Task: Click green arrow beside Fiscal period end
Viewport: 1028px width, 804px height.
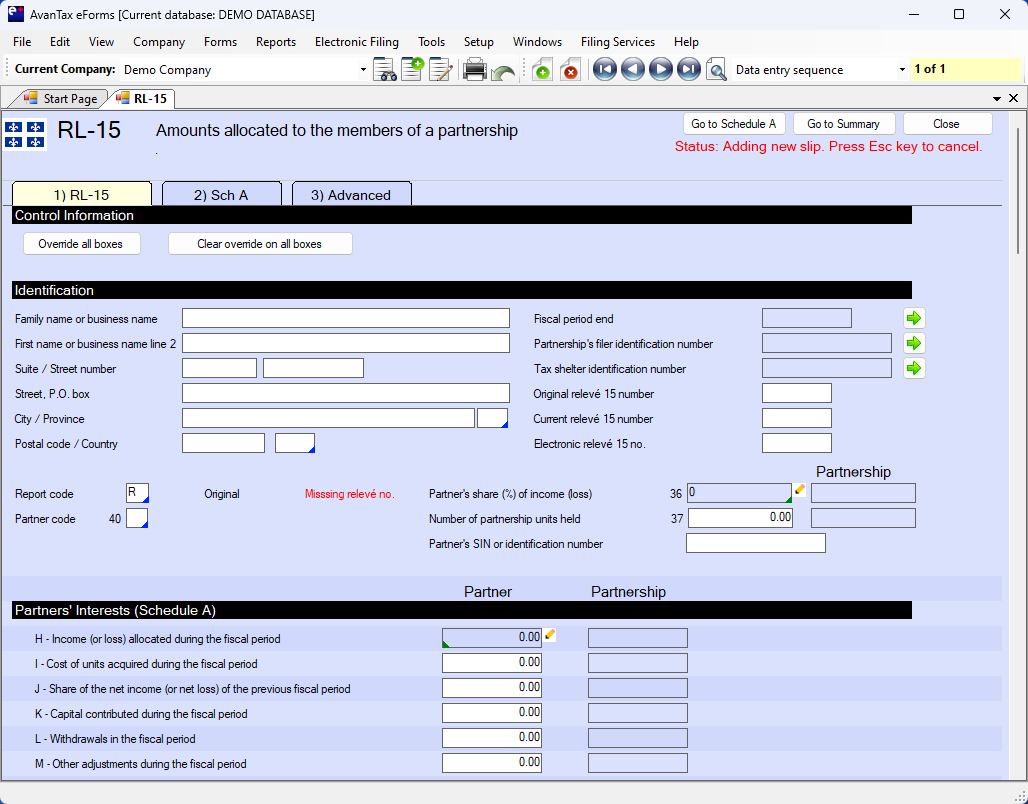Action: pyautogui.click(x=913, y=318)
